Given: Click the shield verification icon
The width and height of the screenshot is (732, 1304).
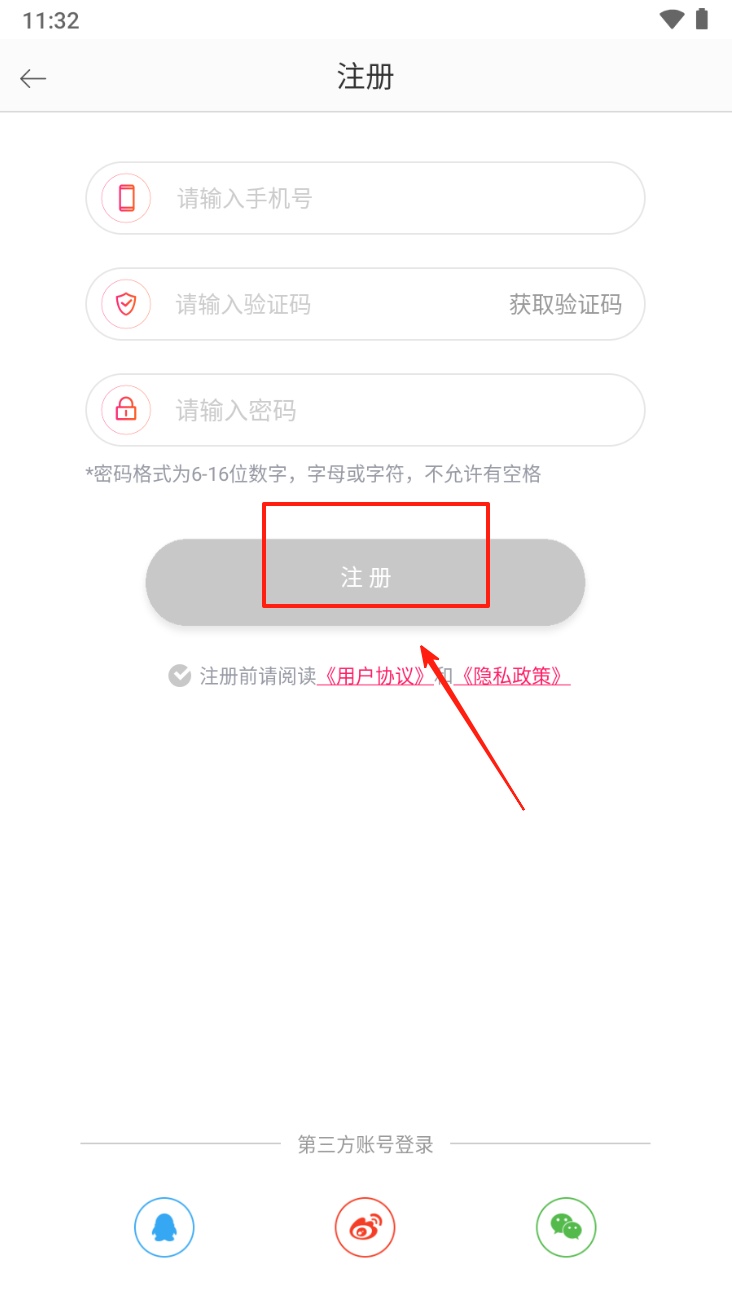Looking at the screenshot, I should coord(126,304).
